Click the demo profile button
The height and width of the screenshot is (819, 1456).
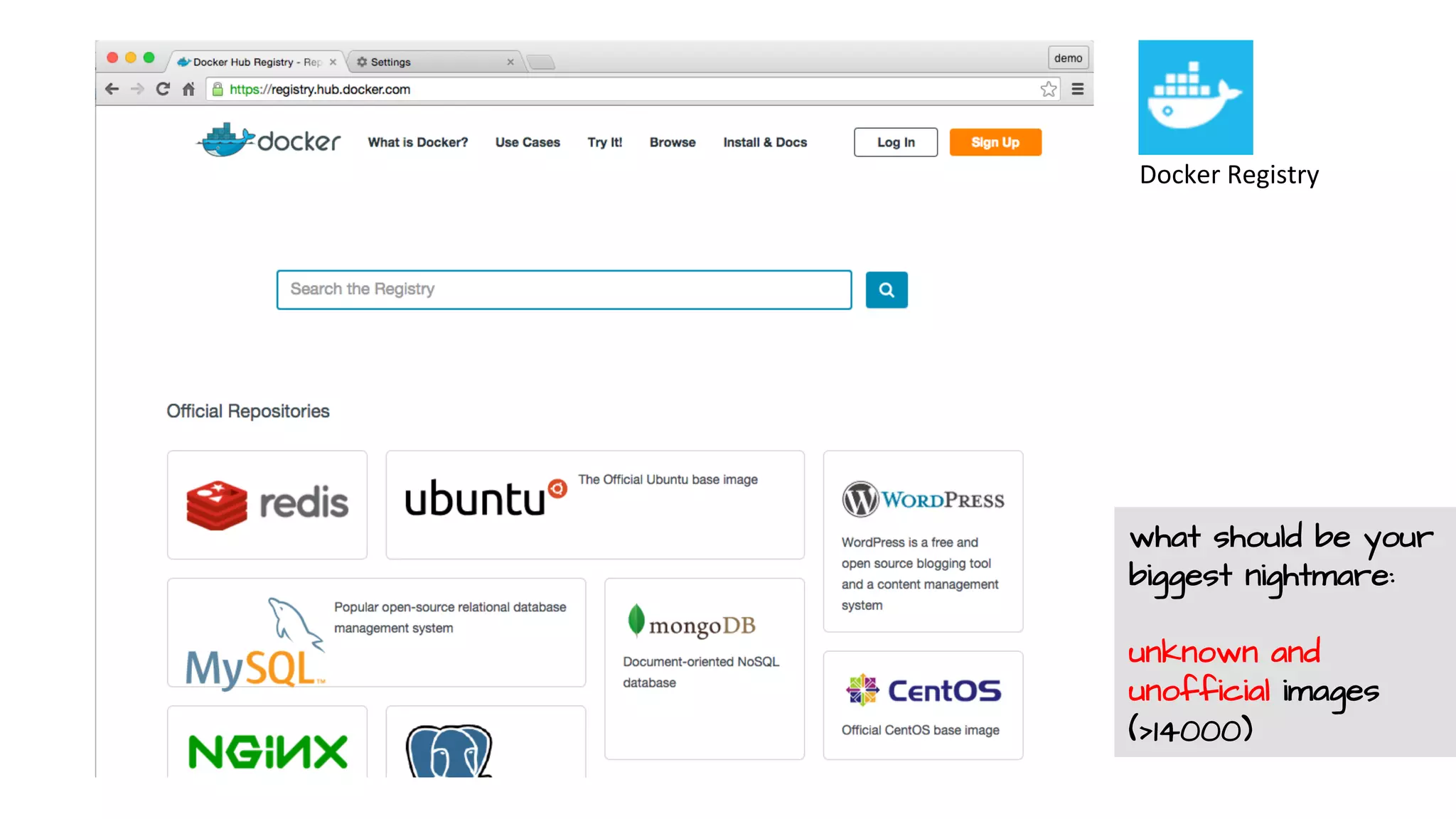pos(1068,58)
